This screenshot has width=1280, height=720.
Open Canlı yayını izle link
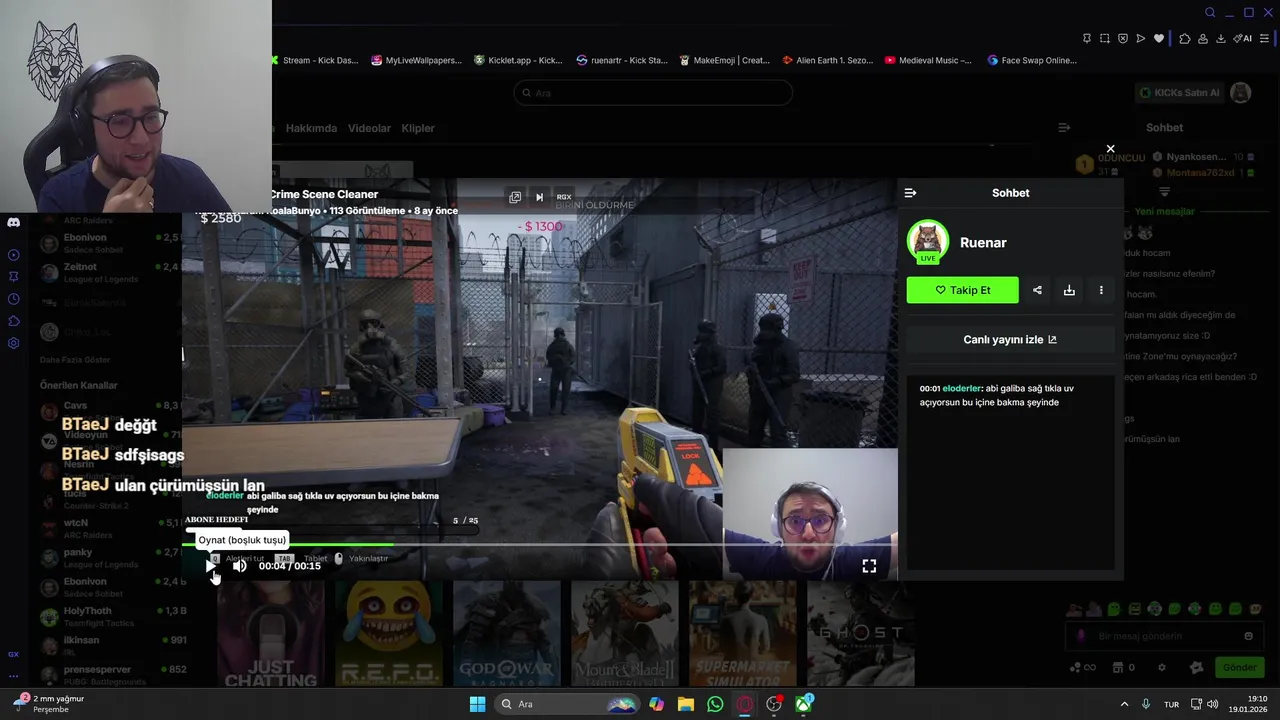(x=1010, y=340)
